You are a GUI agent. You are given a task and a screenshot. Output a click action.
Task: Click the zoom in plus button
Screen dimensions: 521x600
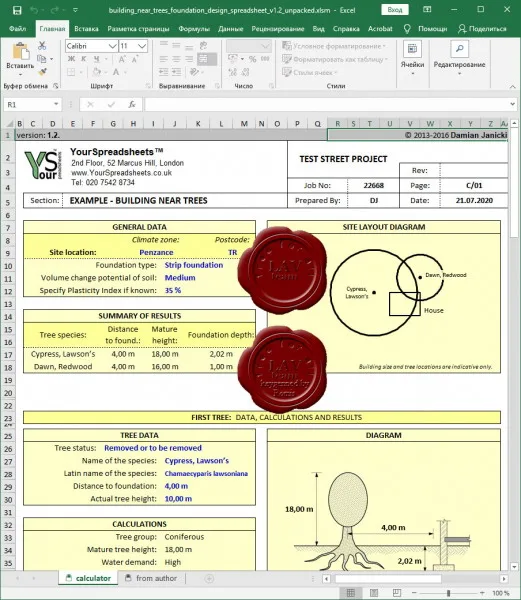(x=482, y=593)
